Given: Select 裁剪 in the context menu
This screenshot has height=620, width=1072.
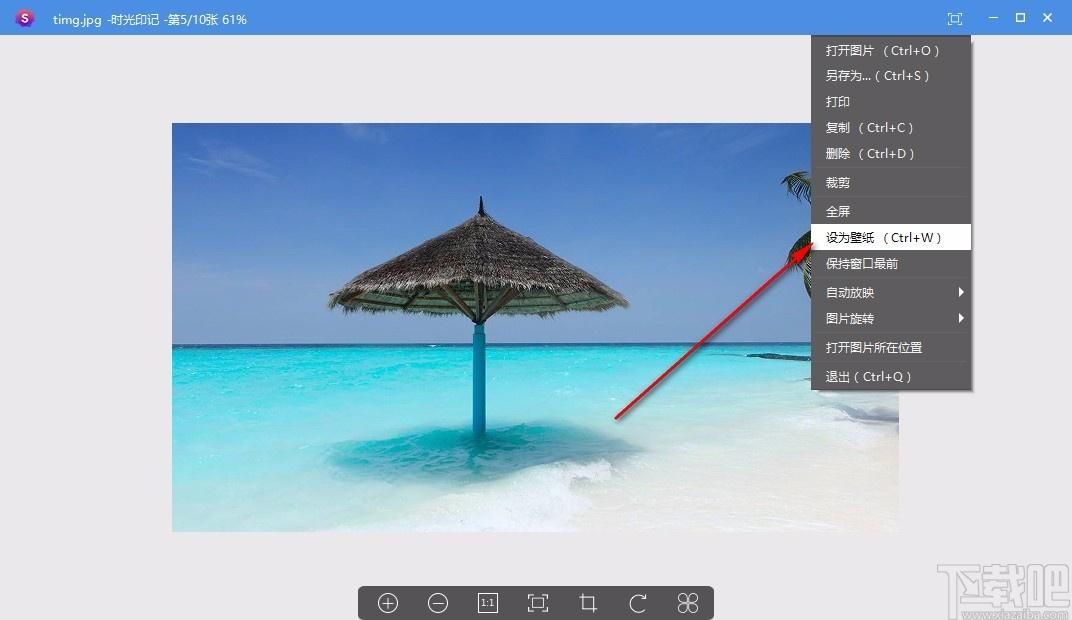Looking at the screenshot, I should pos(891,183).
